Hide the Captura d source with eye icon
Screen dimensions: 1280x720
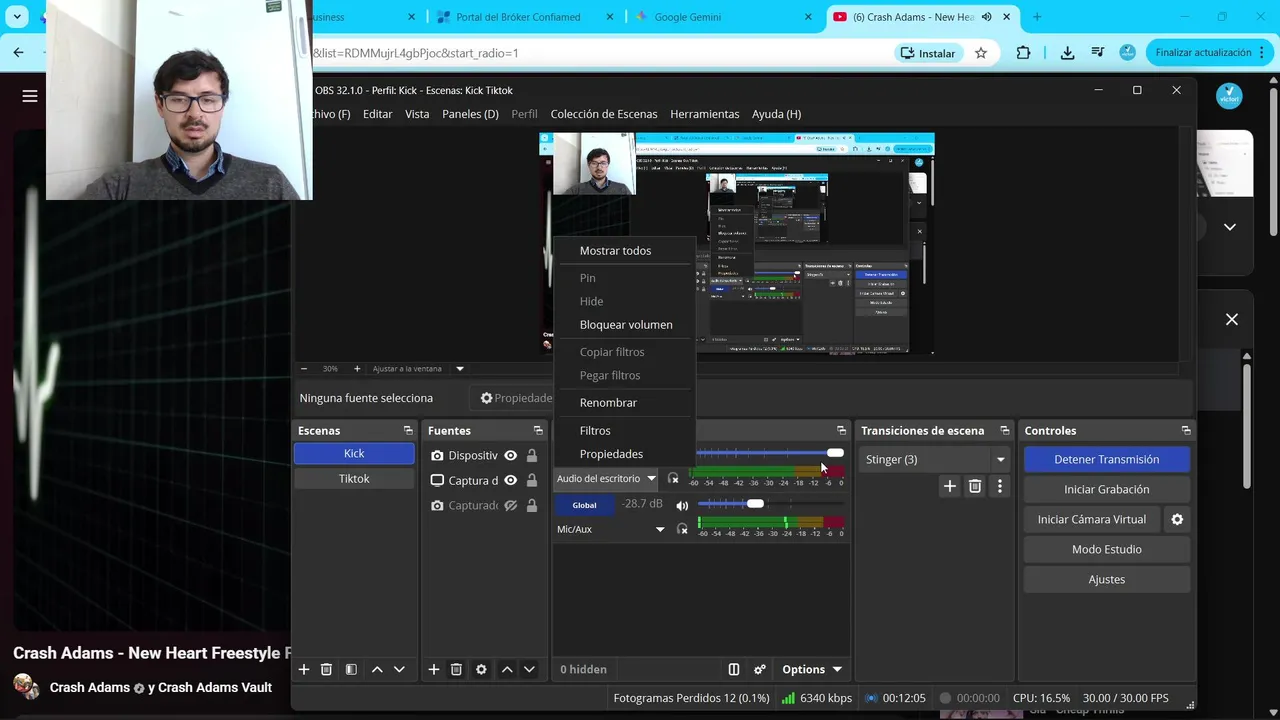click(x=510, y=480)
